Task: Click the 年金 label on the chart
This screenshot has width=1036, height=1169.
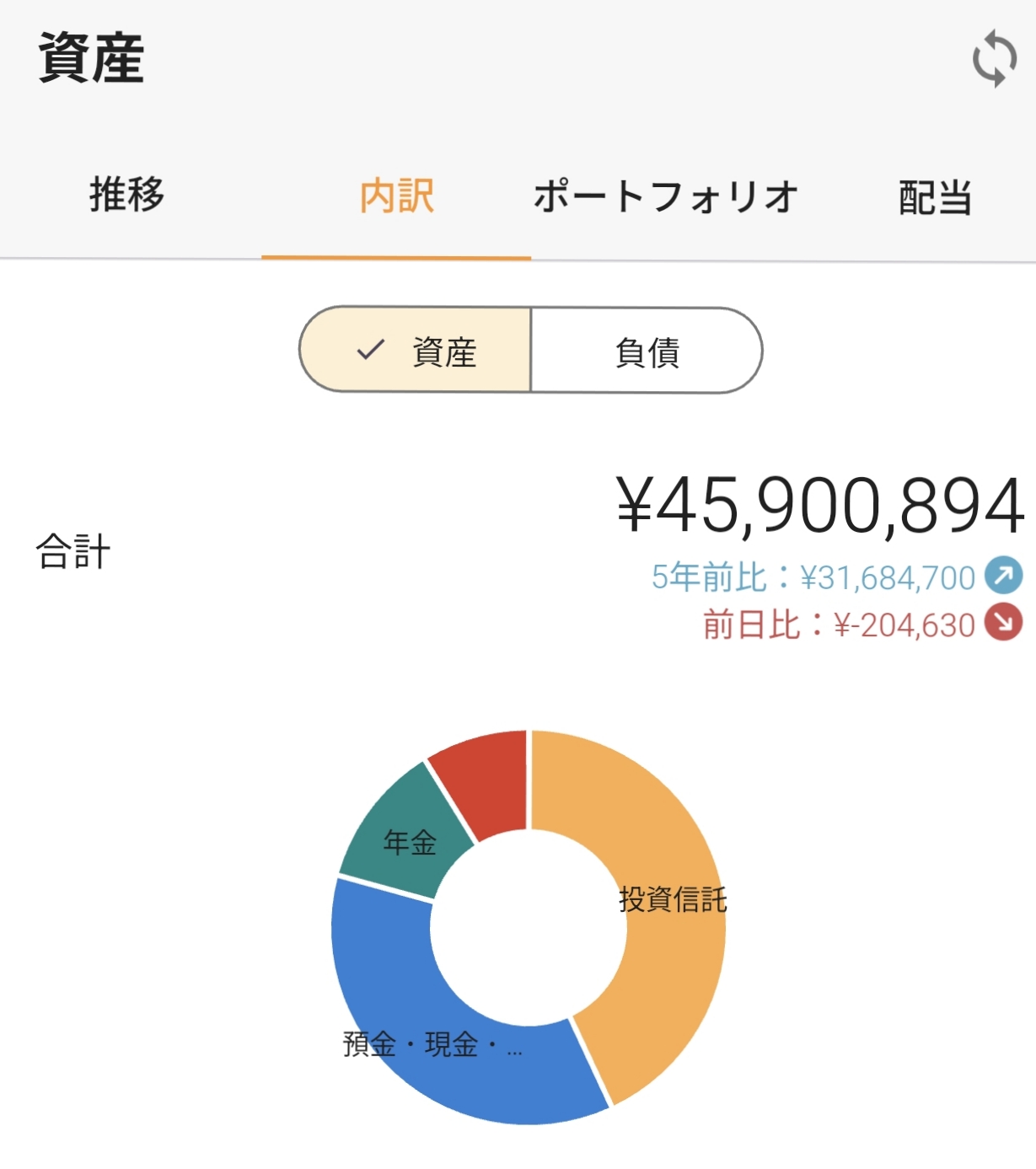Action: coord(411,840)
